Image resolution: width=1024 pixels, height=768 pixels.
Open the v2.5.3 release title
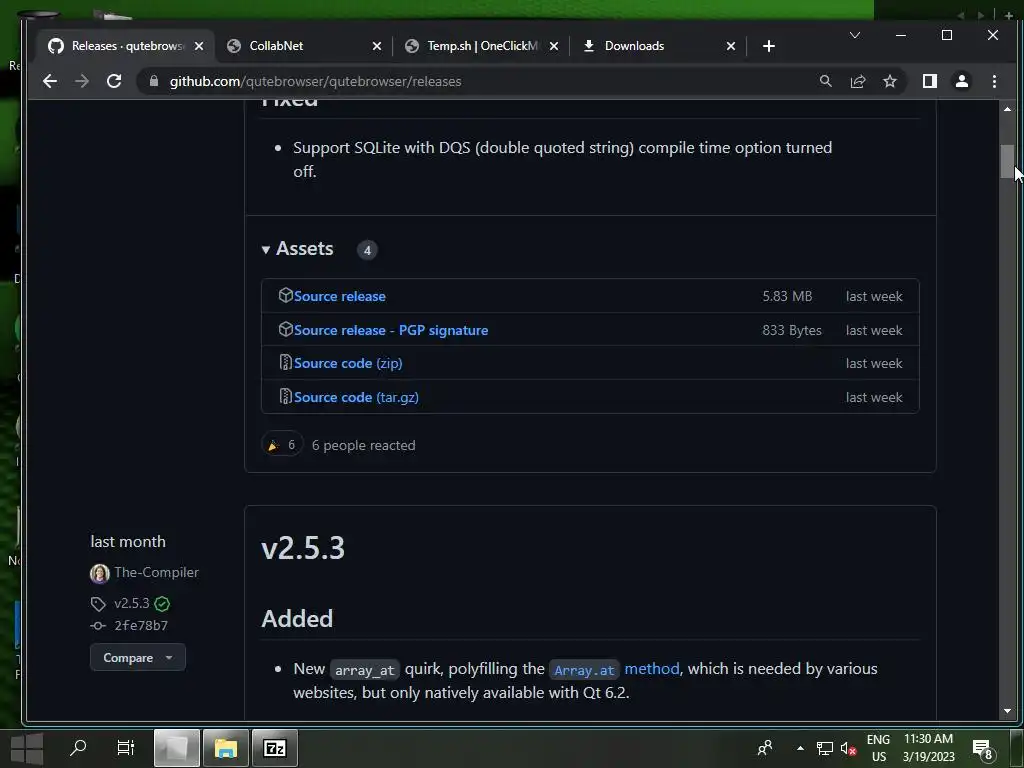(303, 548)
